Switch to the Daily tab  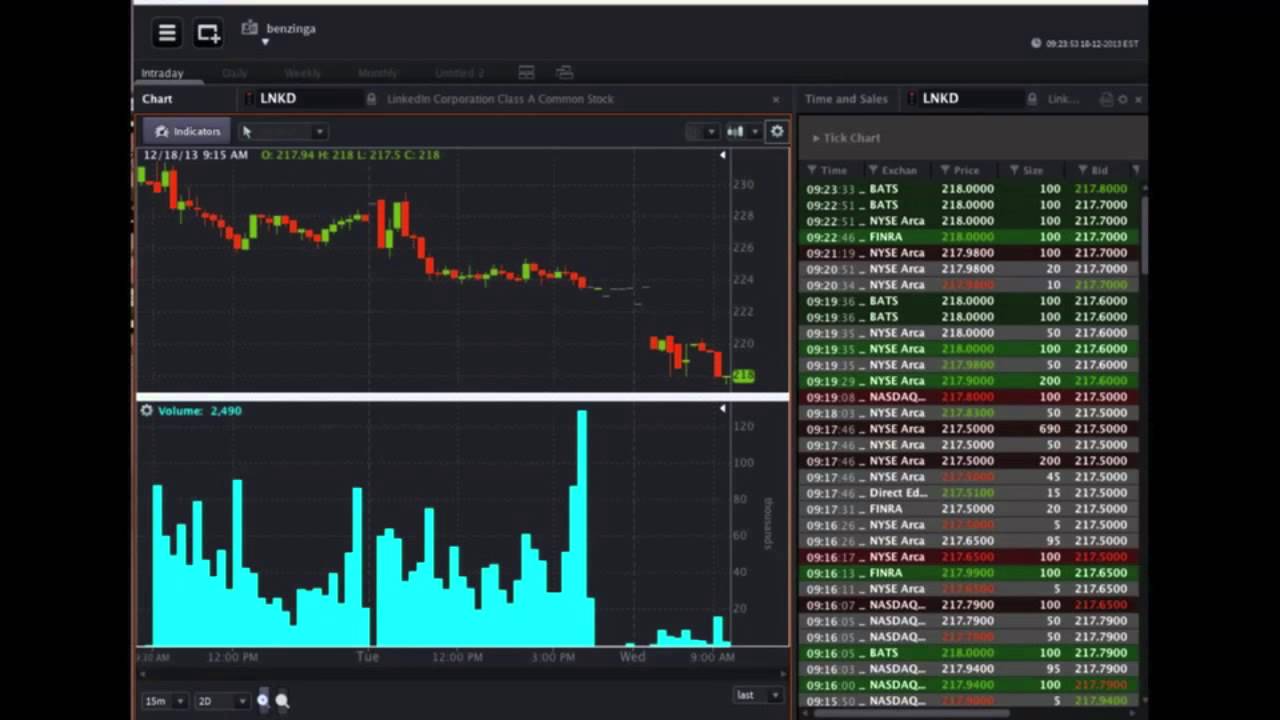point(235,73)
